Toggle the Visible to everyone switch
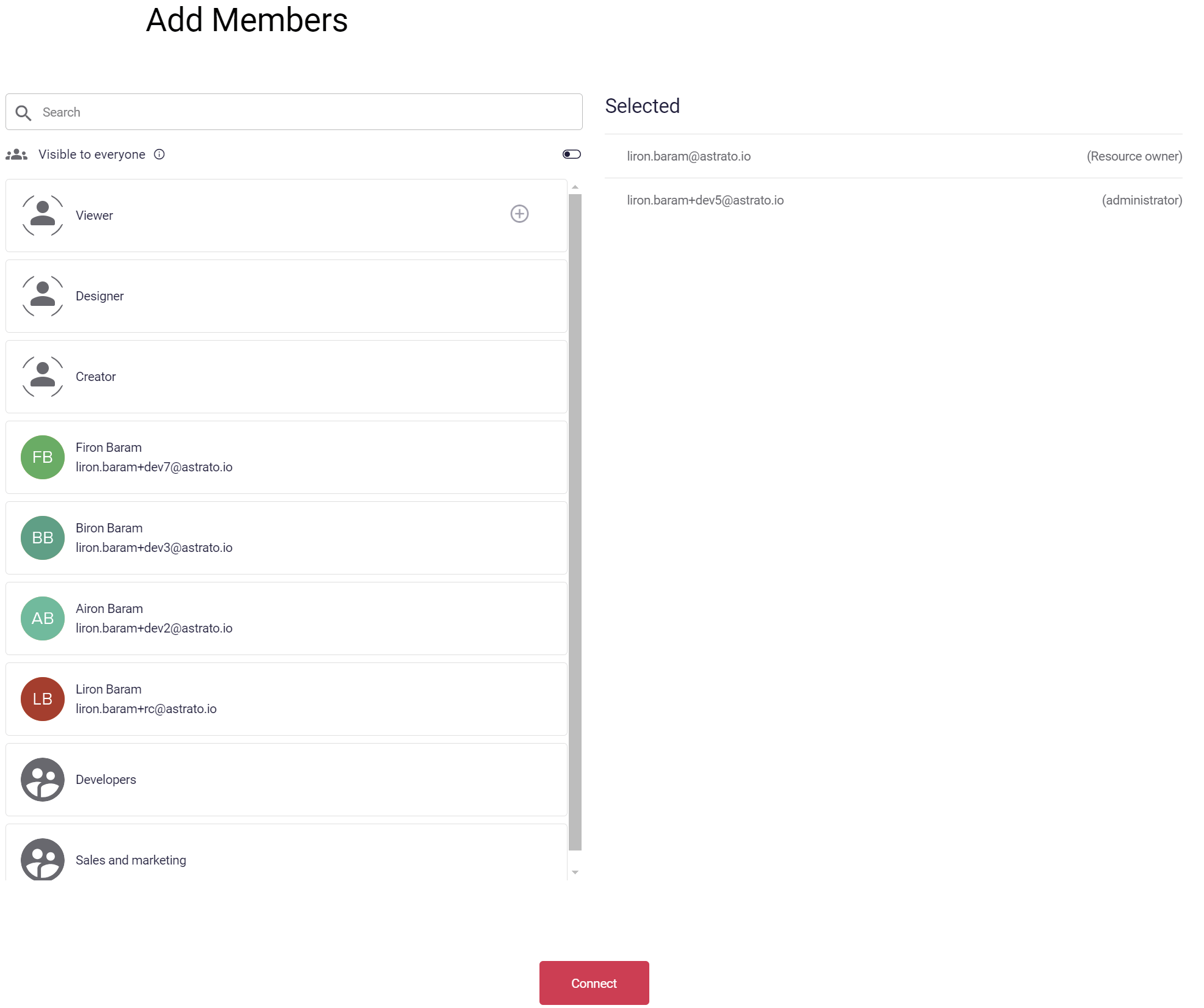 [570, 154]
